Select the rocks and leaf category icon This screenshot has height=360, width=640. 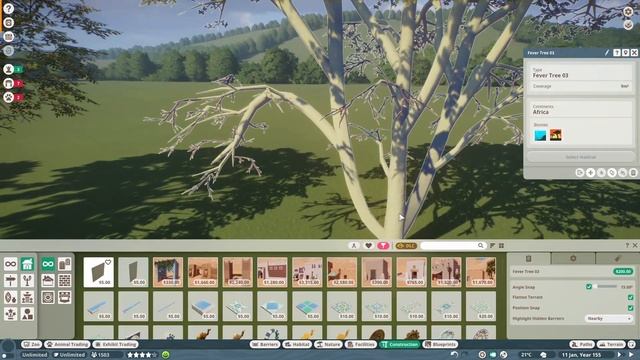tap(11, 297)
